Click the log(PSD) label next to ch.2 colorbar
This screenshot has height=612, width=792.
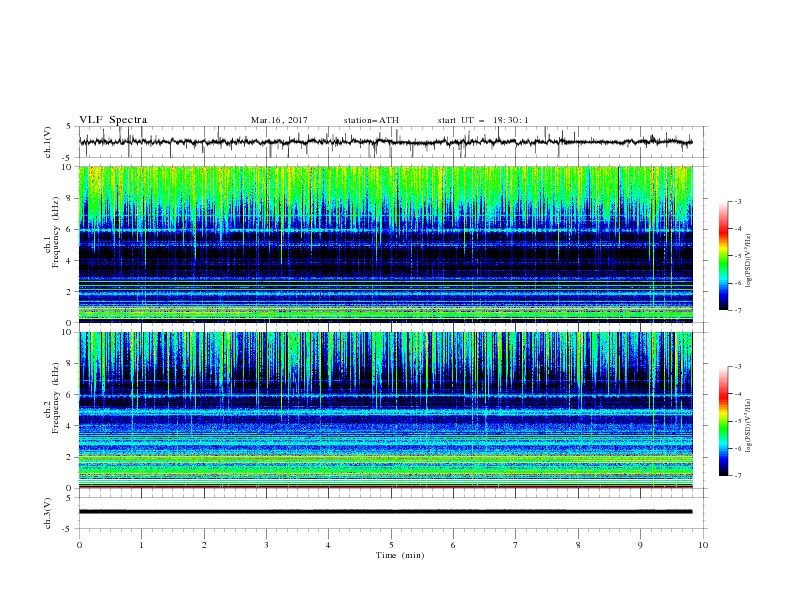click(749, 426)
